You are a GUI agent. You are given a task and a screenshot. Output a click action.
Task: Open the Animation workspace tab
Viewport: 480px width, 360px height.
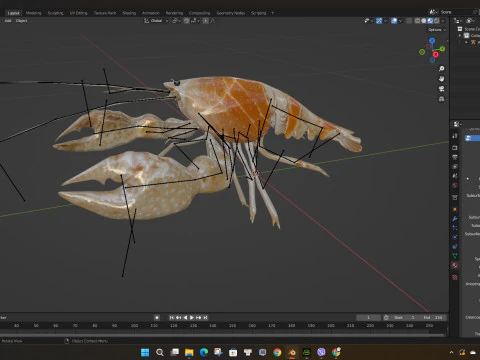[x=151, y=13]
